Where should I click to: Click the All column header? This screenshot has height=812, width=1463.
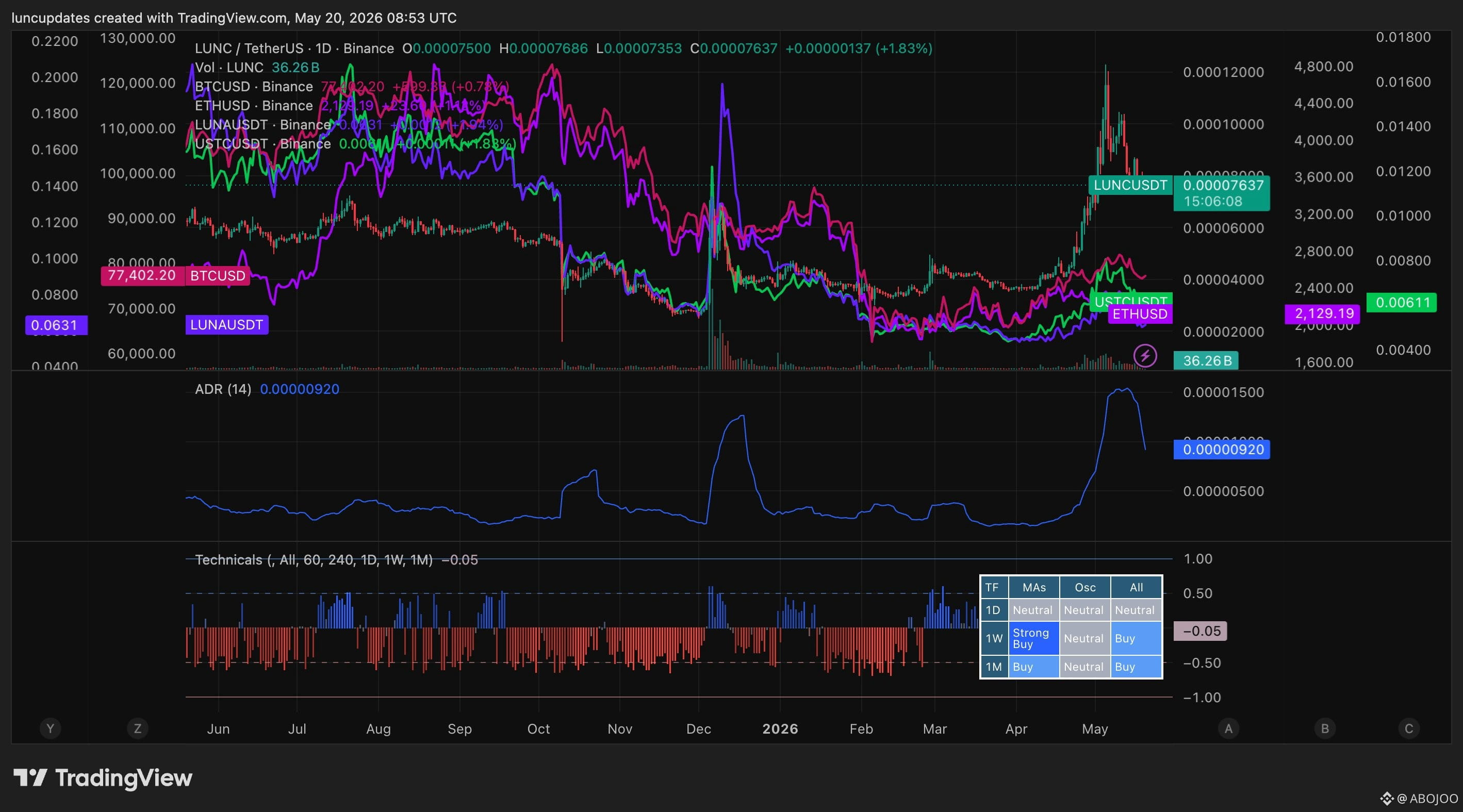[1136, 588]
